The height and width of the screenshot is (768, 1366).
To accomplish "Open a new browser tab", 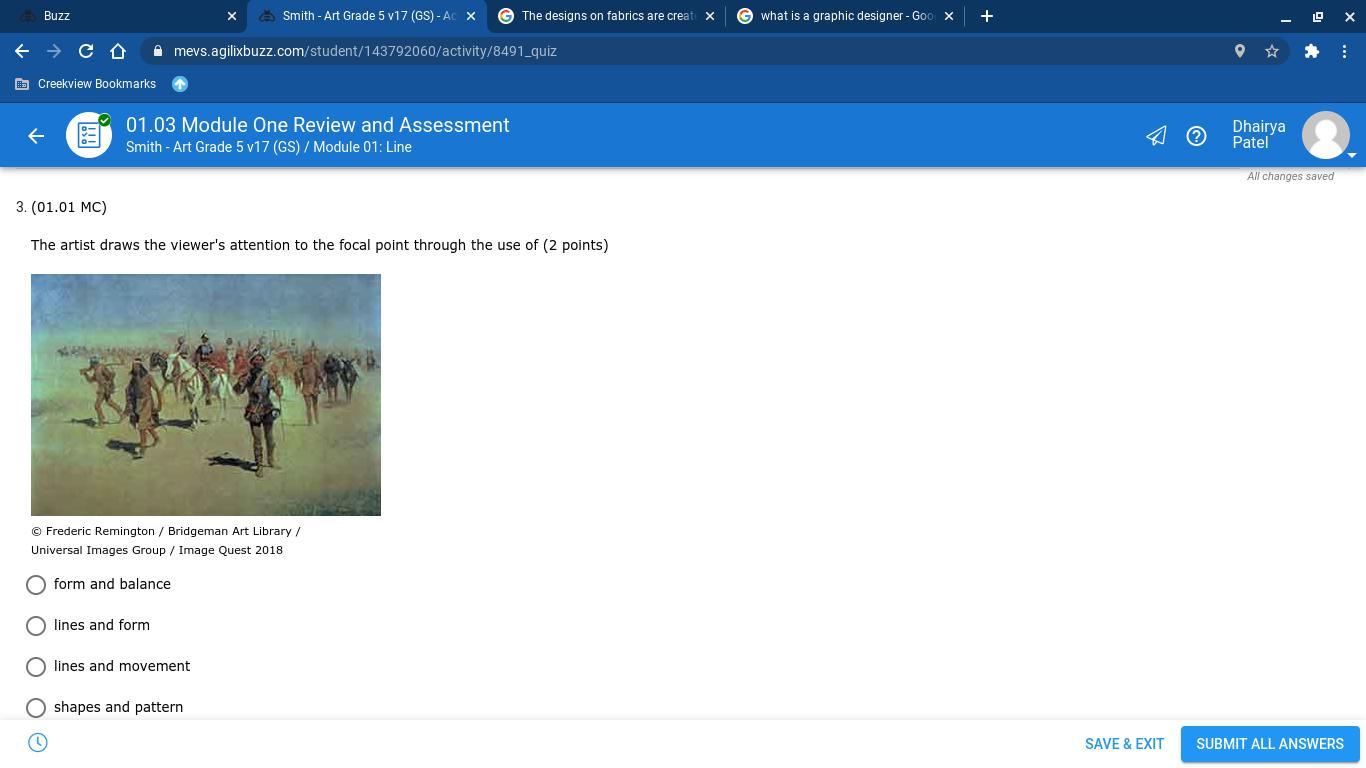I will coord(987,16).
